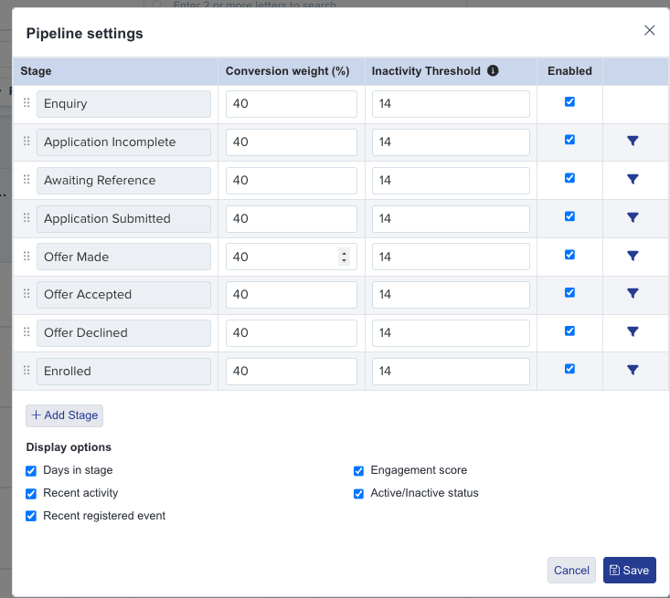This screenshot has width=670, height=598.
Task: Cancel the pipeline settings changes
Action: (571, 570)
